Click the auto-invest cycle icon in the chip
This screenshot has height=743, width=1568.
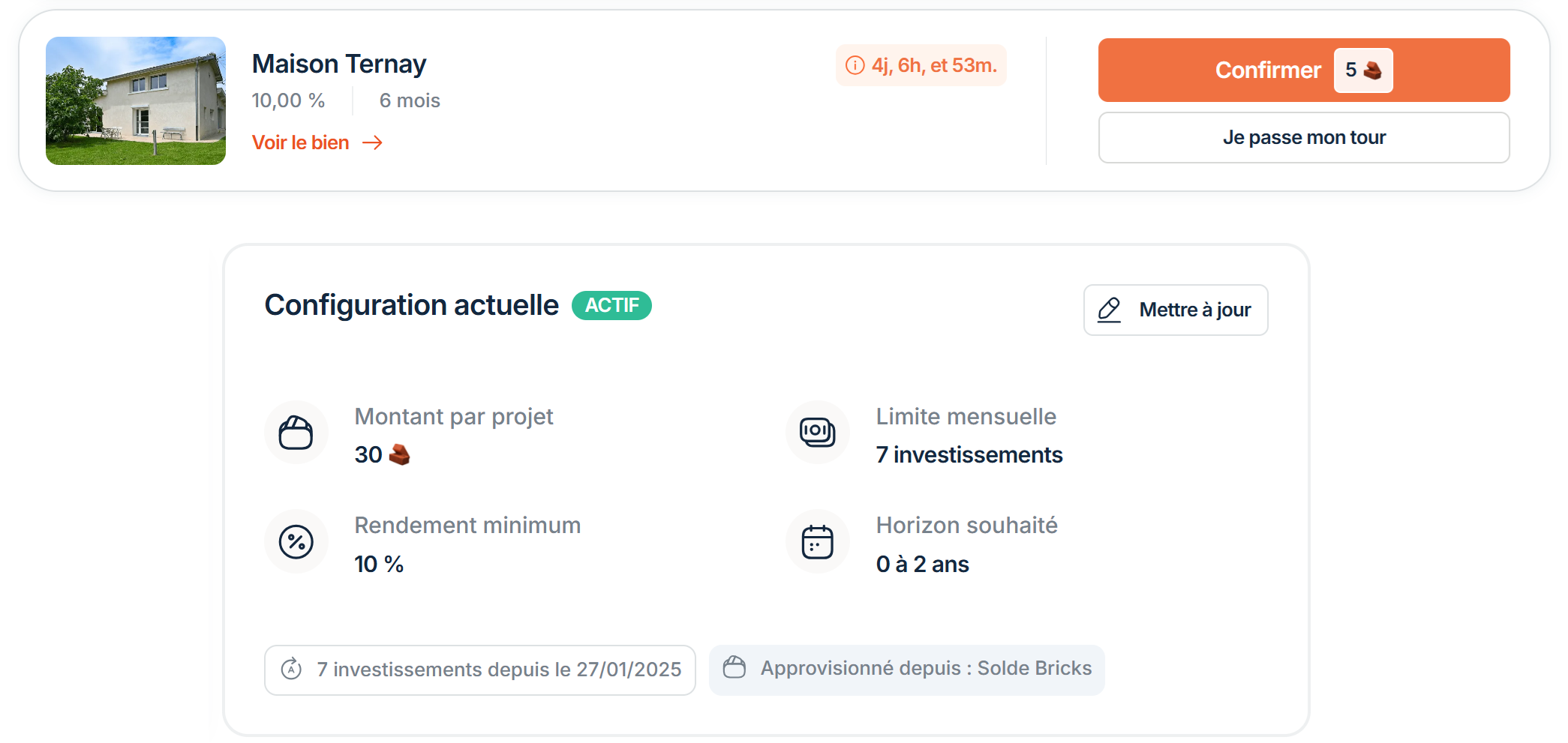coord(291,669)
